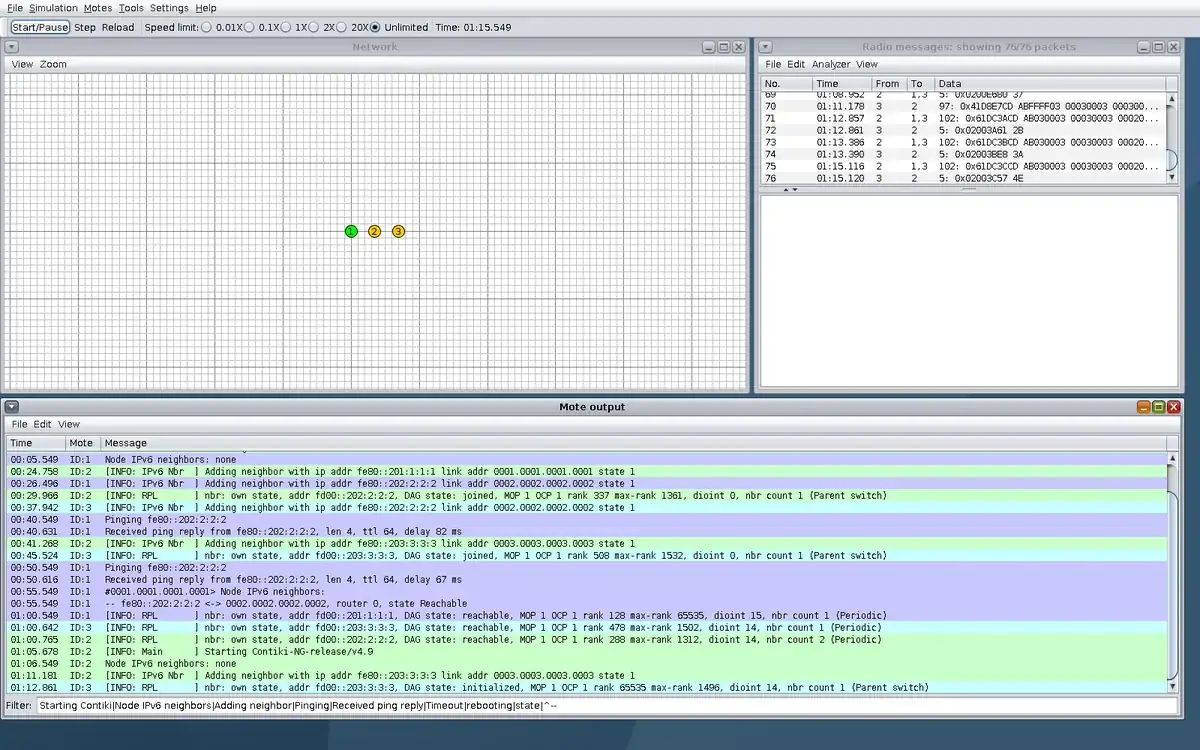Select mote node 2 in the Network view
1200x750 pixels.
pos(374,231)
